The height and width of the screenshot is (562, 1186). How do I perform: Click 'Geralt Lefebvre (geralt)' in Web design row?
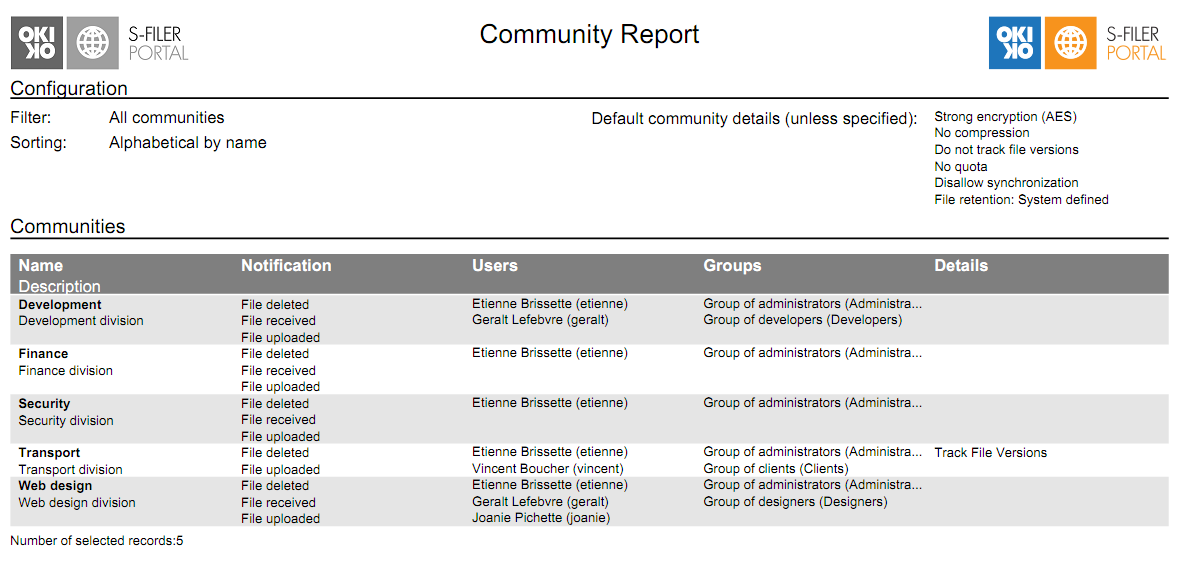point(540,501)
